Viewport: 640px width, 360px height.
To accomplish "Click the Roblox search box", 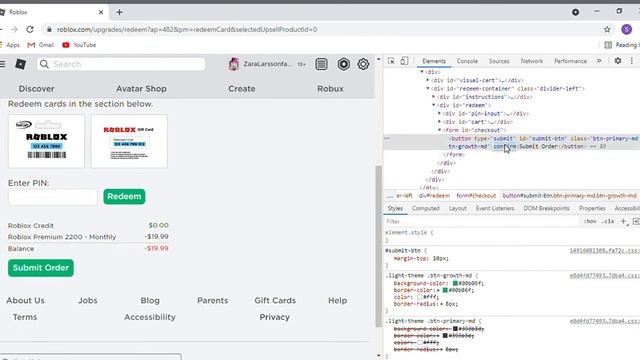I will [x=121, y=64].
